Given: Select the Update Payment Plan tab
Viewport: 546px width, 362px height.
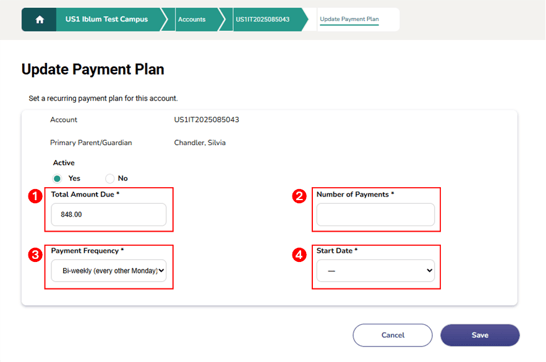Looking at the screenshot, I should [349, 19].
